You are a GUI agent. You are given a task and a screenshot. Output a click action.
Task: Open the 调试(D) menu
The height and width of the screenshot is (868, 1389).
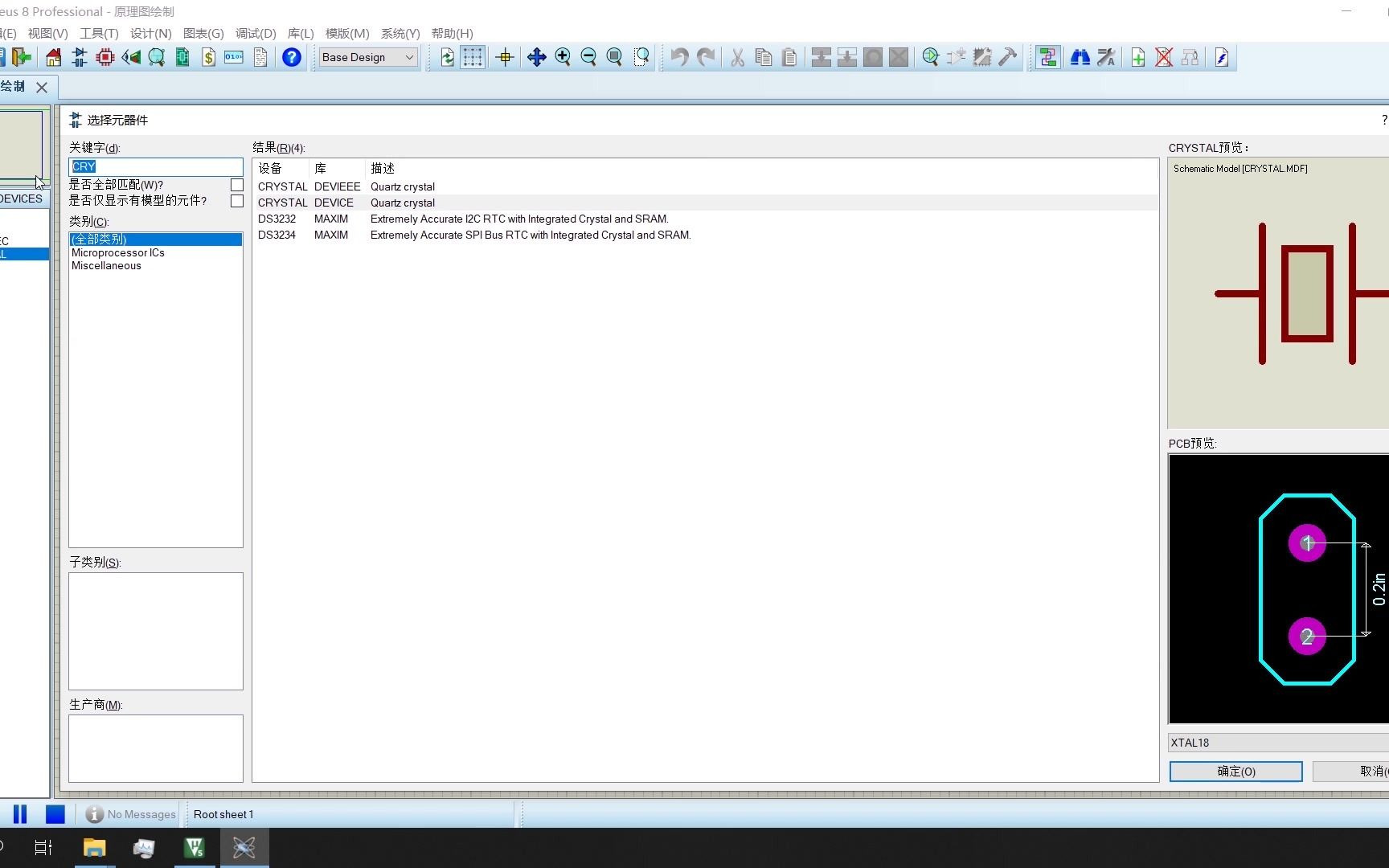(x=256, y=33)
